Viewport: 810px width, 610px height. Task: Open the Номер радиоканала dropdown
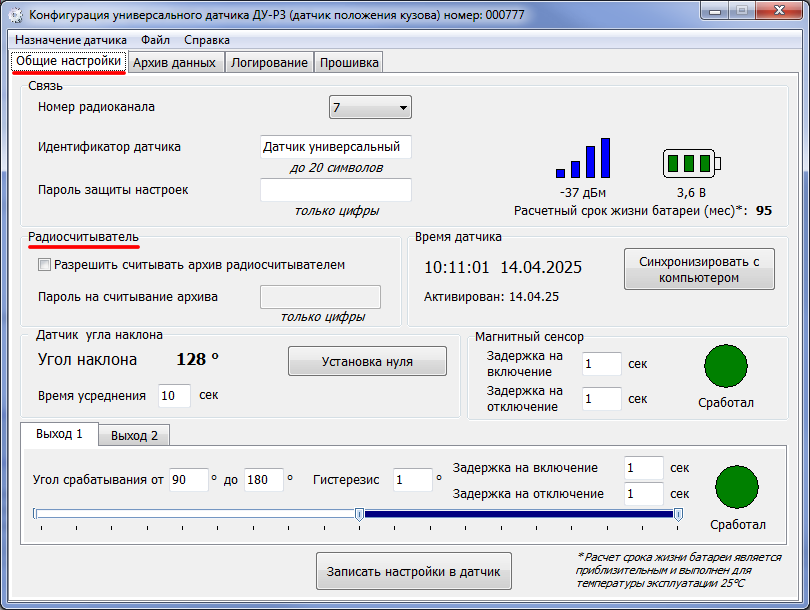click(370, 107)
